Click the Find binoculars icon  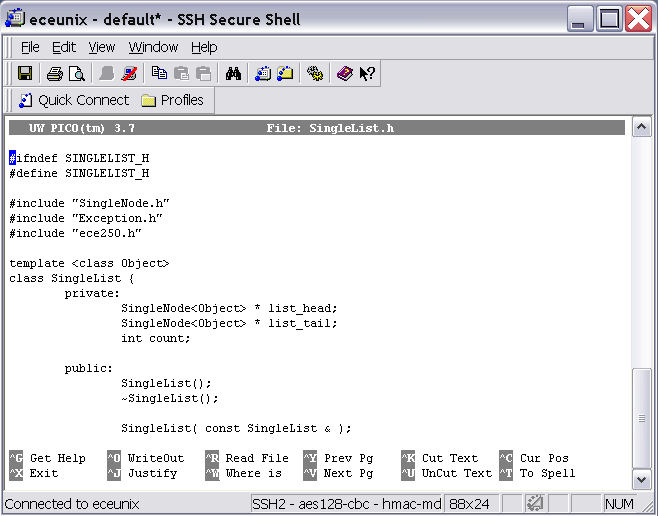233,73
